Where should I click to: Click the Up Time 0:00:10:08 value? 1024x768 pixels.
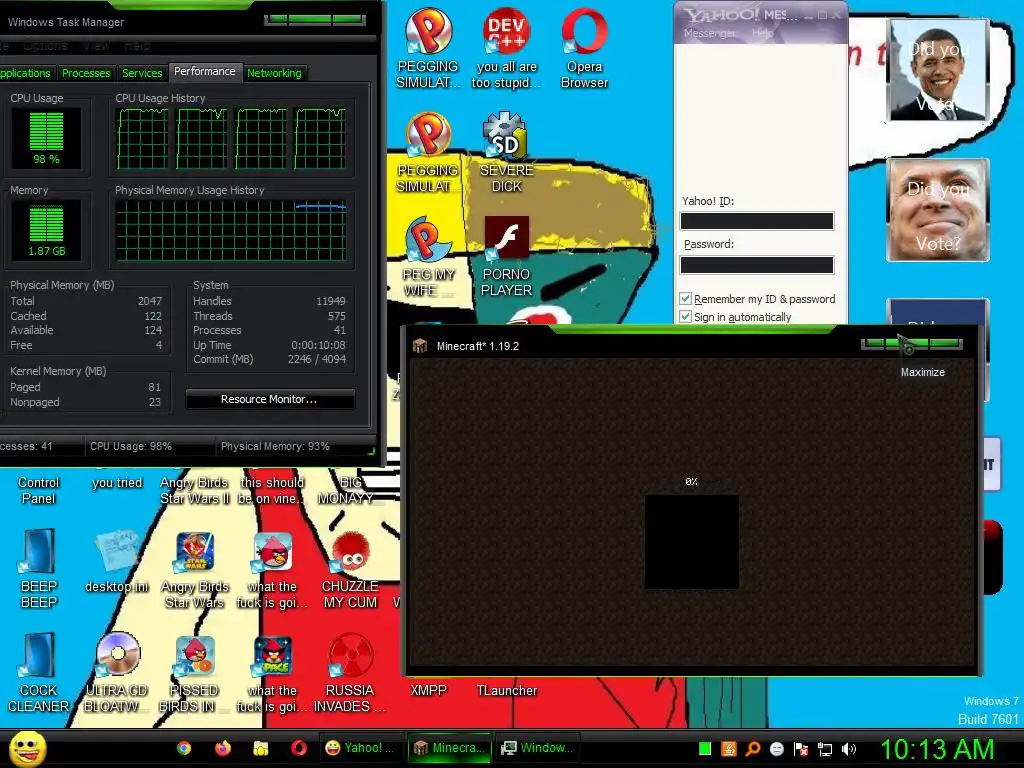[318, 345]
